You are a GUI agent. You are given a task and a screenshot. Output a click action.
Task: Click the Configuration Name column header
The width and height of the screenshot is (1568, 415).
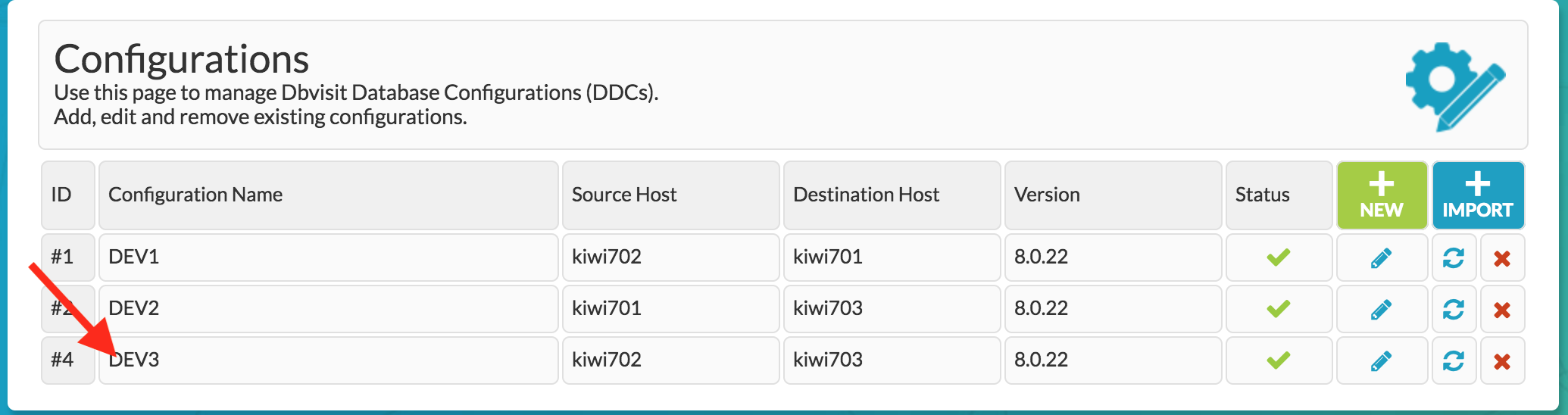point(329,195)
